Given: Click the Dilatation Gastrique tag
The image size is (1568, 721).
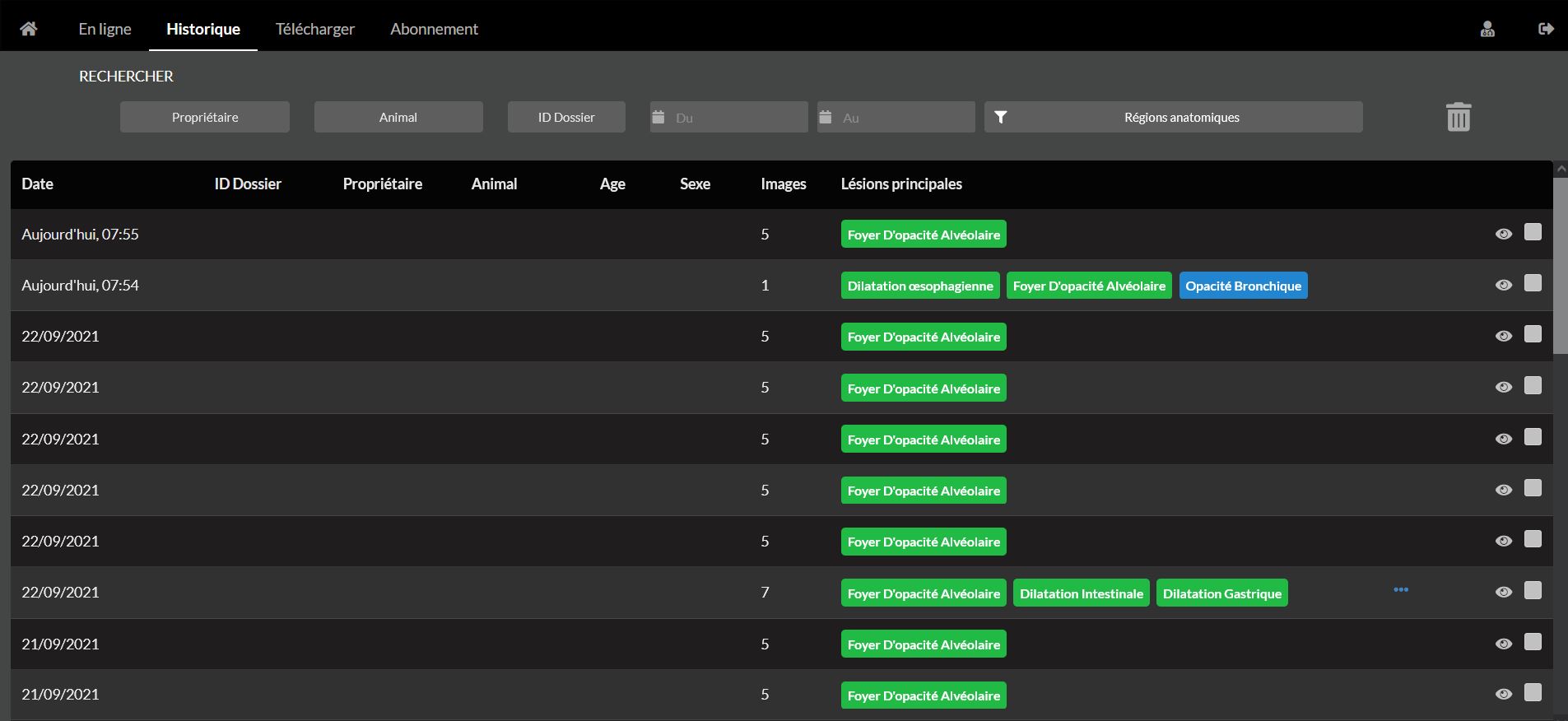Looking at the screenshot, I should pyautogui.click(x=1222, y=593).
